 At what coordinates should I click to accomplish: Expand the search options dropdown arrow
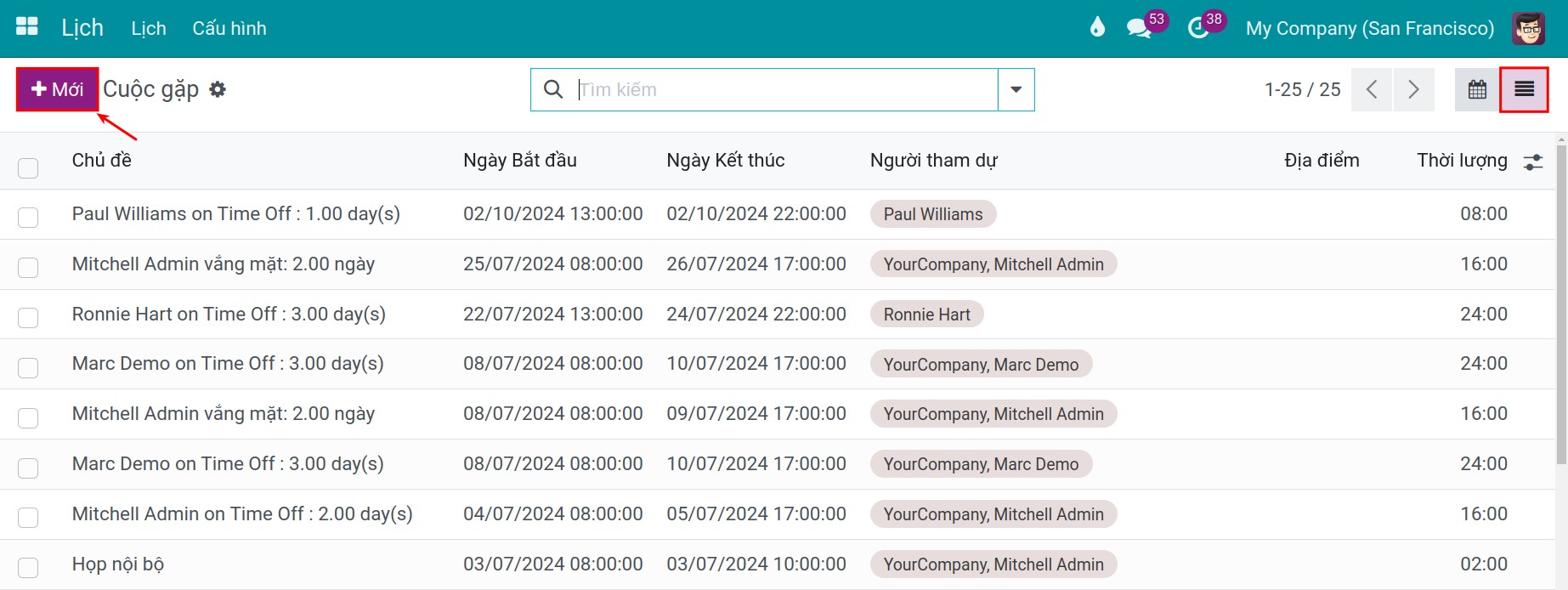(x=1016, y=89)
